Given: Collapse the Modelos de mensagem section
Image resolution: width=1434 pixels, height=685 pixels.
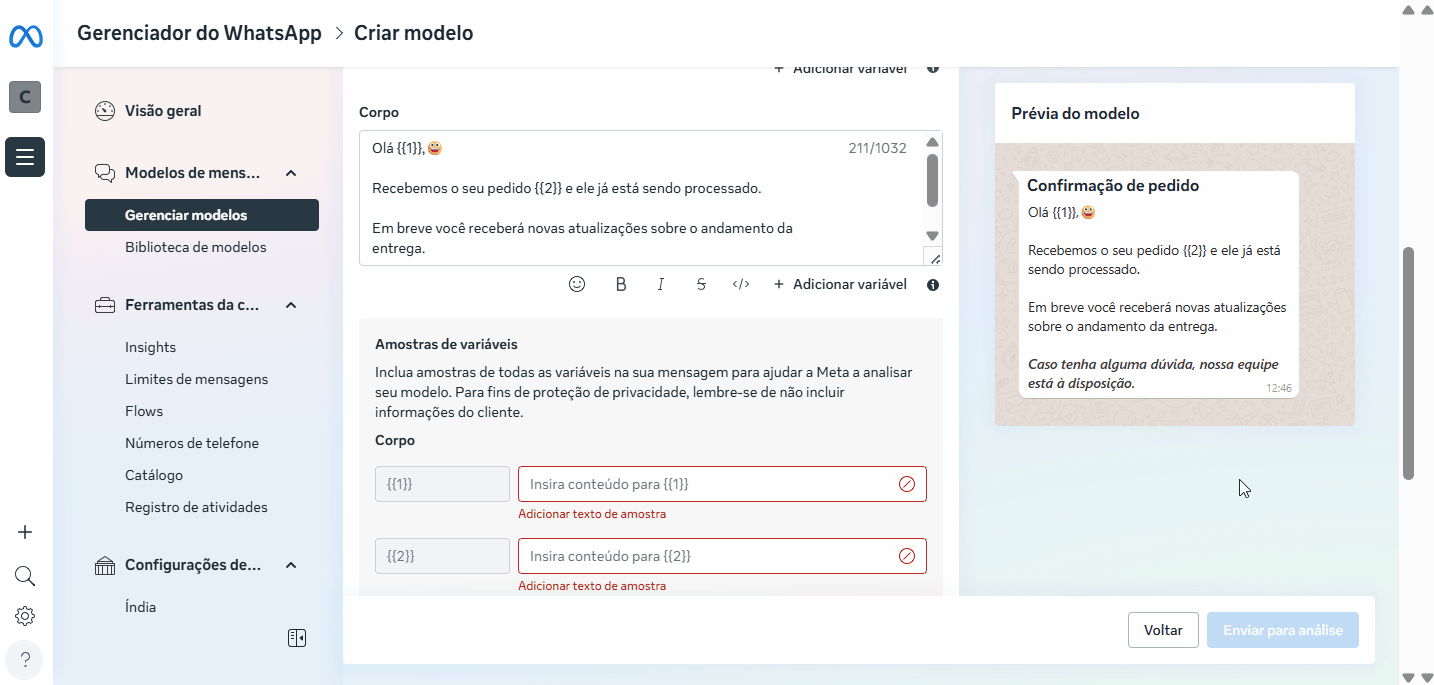Looking at the screenshot, I should click(291, 173).
